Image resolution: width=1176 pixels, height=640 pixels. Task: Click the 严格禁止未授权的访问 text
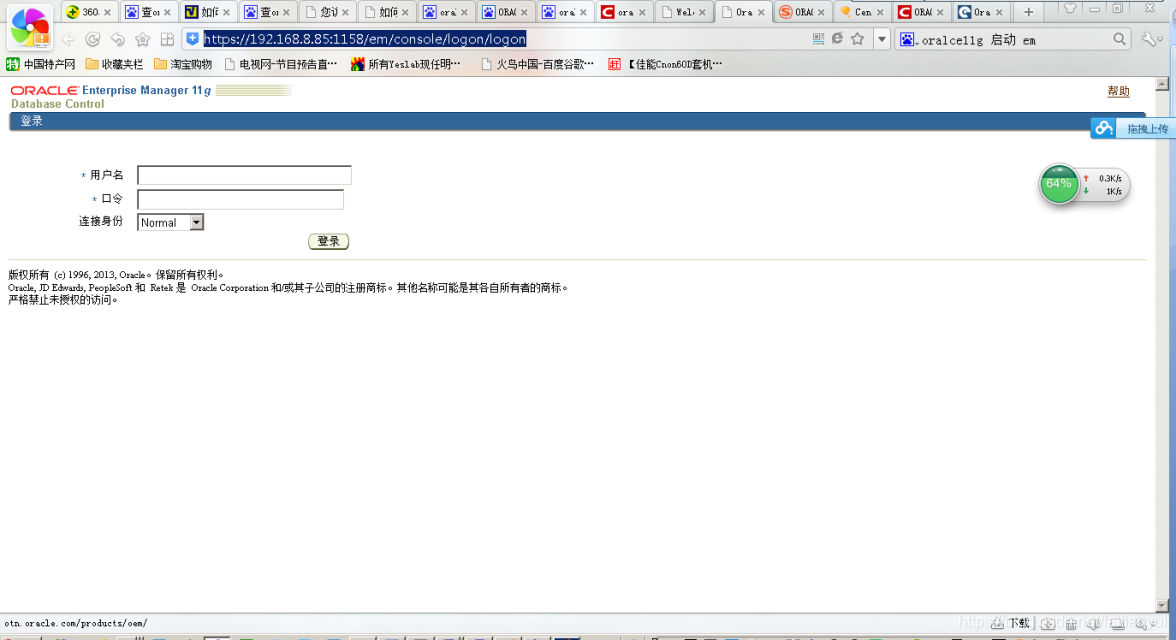[x=63, y=300]
